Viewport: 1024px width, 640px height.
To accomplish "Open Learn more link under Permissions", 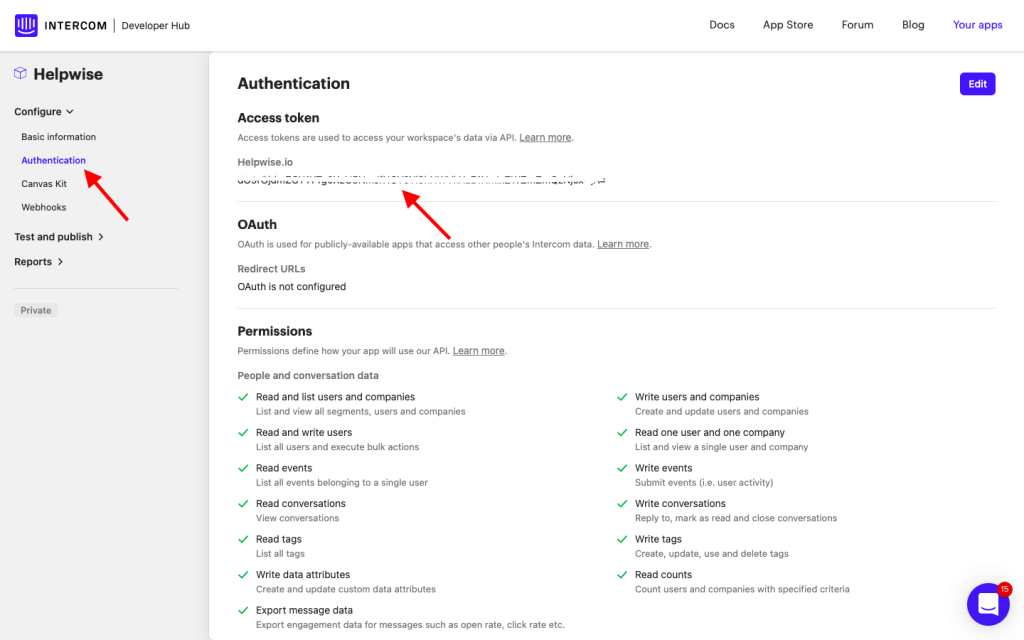I will pyautogui.click(x=478, y=351).
